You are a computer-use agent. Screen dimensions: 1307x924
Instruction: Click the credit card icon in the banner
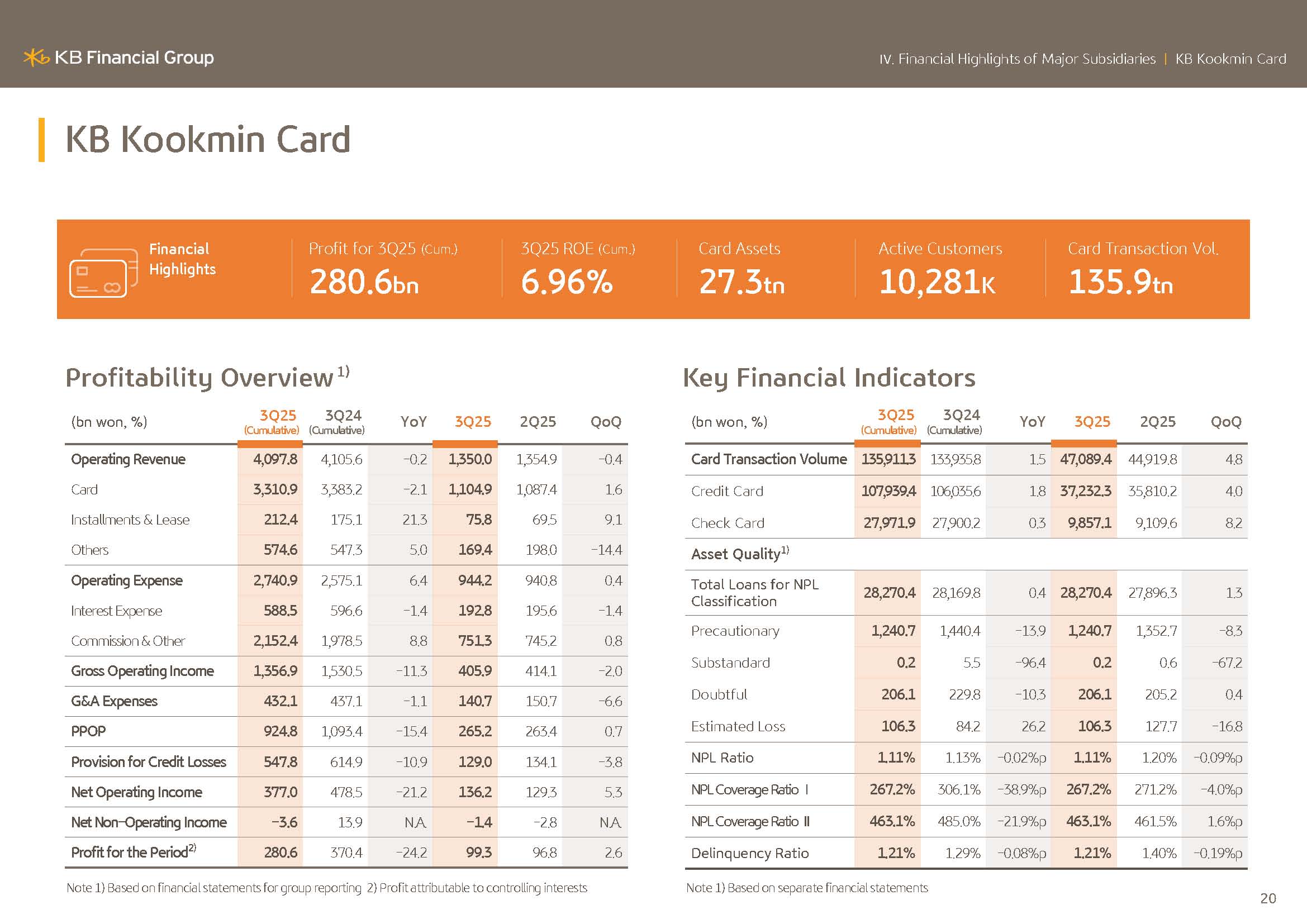click(103, 273)
